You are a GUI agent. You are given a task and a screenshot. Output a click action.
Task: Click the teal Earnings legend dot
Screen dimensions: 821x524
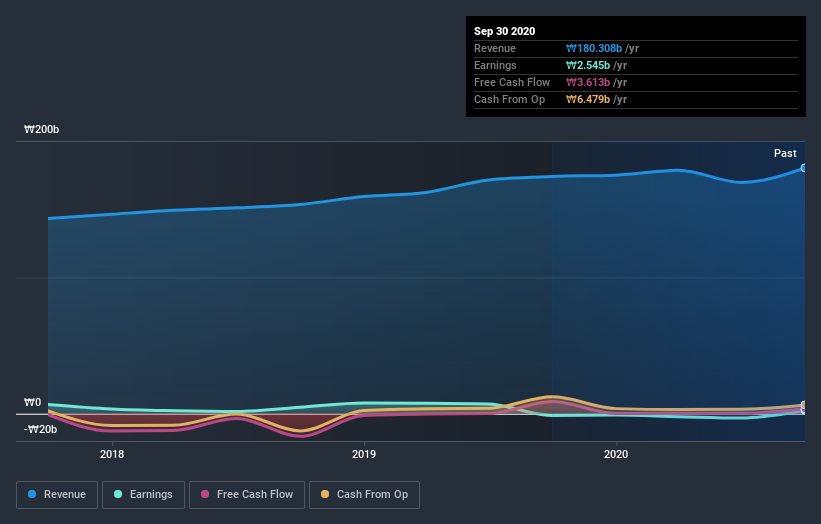(x=118, y=494)
